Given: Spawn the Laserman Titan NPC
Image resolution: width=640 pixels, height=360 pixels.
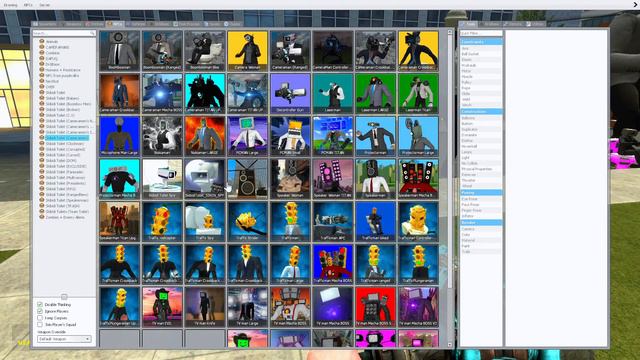Looking at the screenshot, I should [x=418, y=93].
